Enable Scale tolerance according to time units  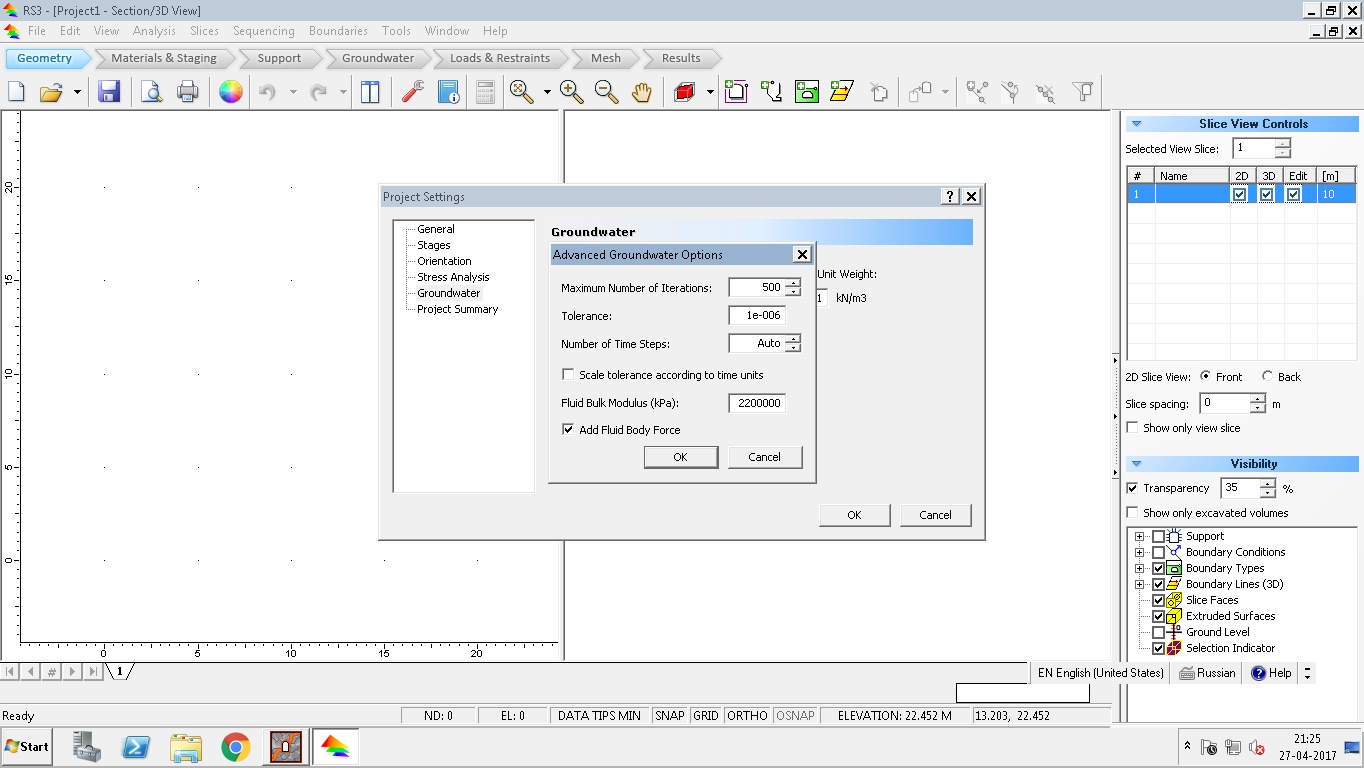568,375
